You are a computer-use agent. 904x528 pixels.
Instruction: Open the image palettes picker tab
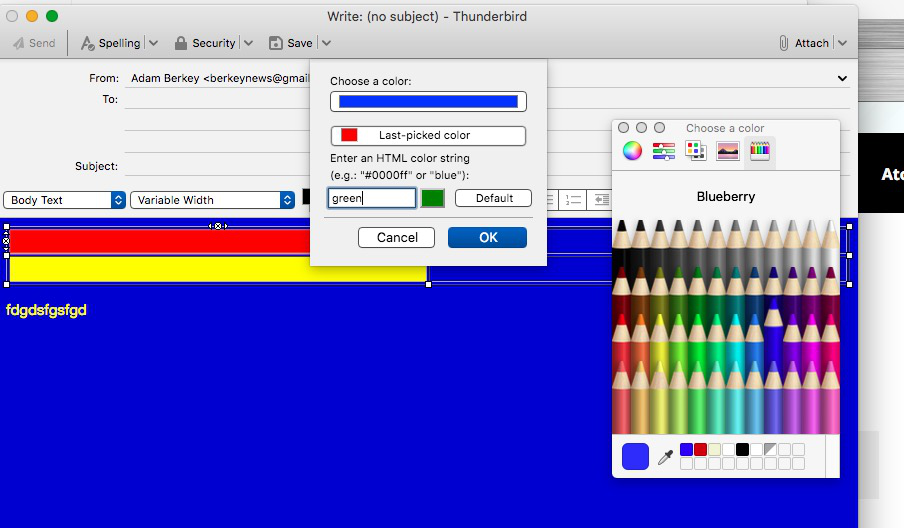(x=728, y=151)
